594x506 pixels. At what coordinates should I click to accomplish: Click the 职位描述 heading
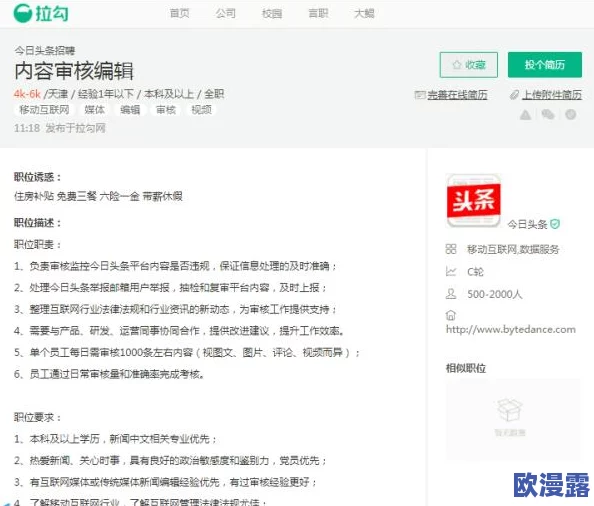click(38, 223)
